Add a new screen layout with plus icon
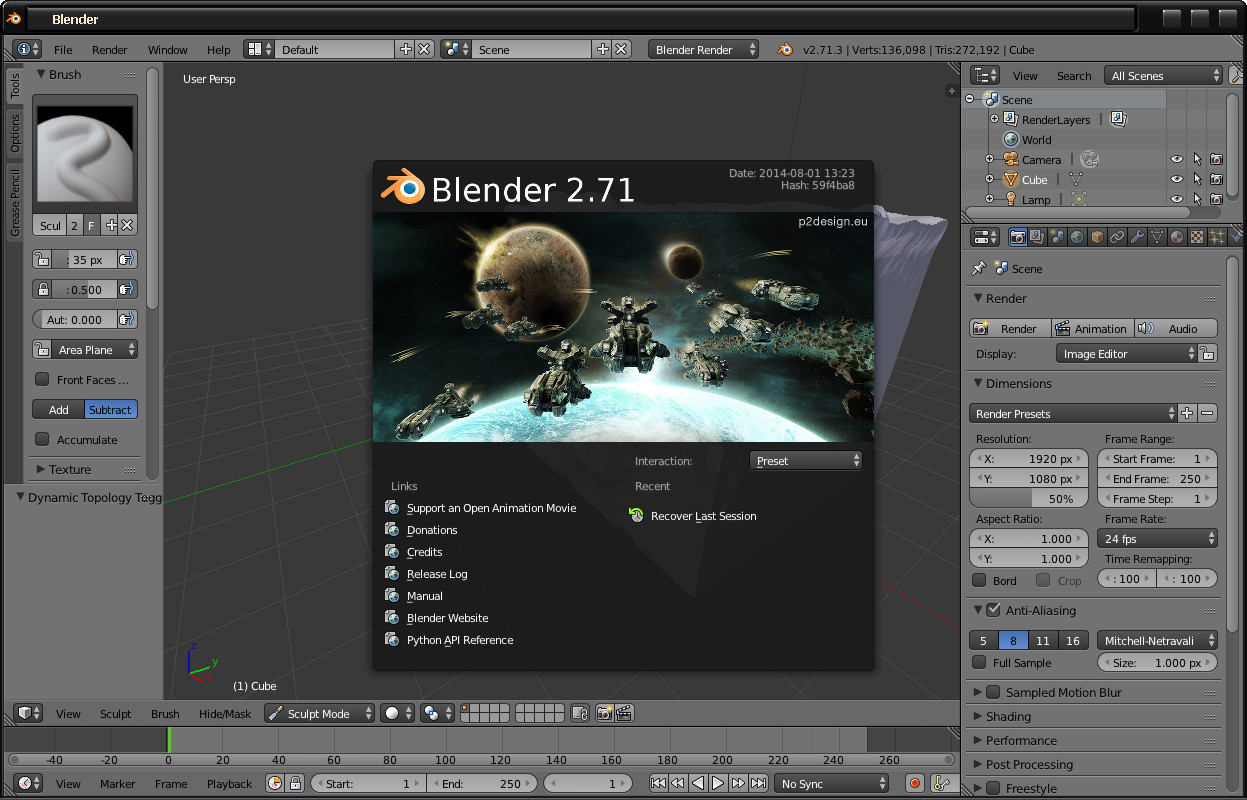This screenshot has height=800, width=1247. click(x=405, y=49)
